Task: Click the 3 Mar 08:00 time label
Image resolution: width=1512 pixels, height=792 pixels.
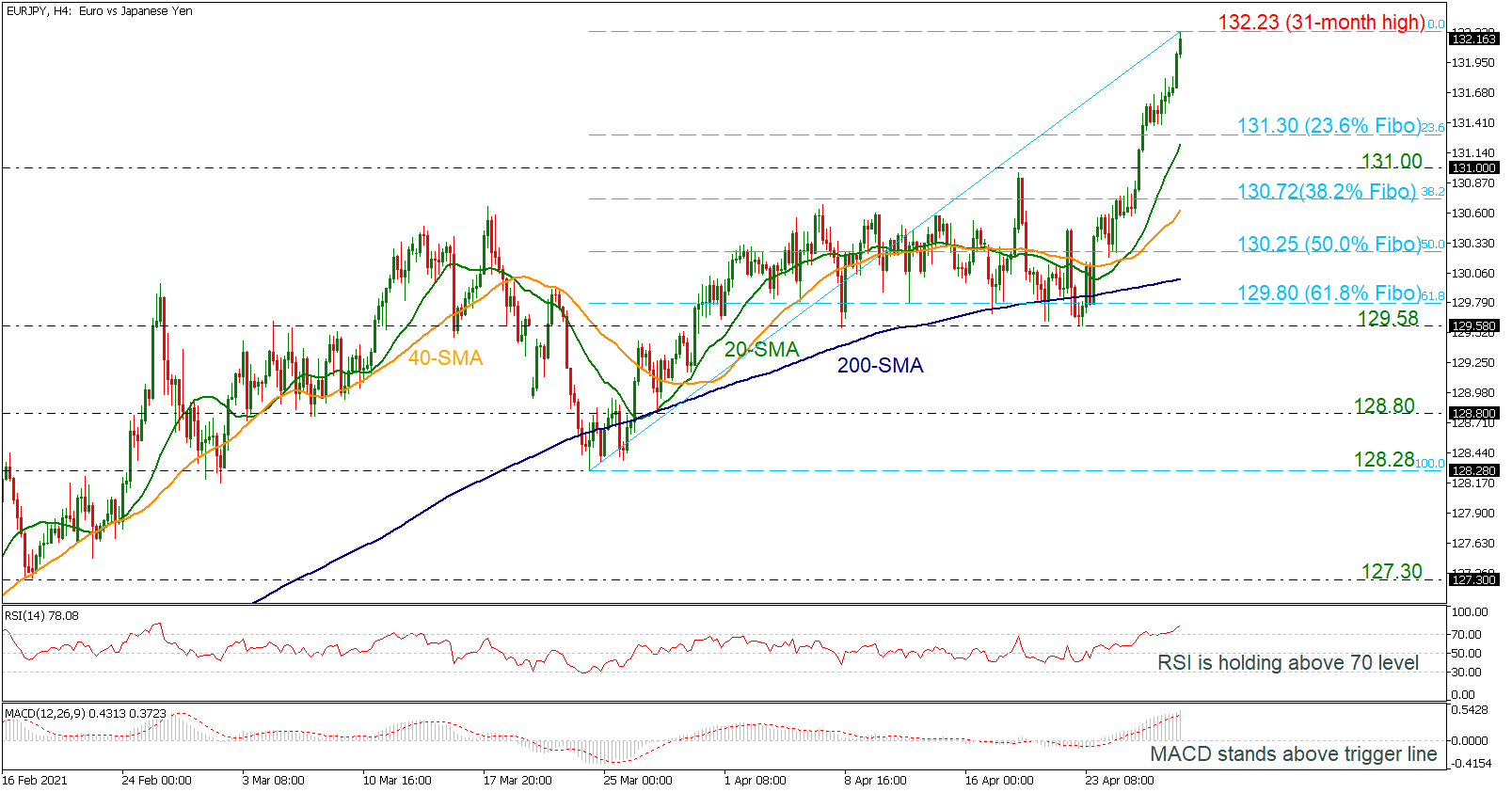Action: 273,781
